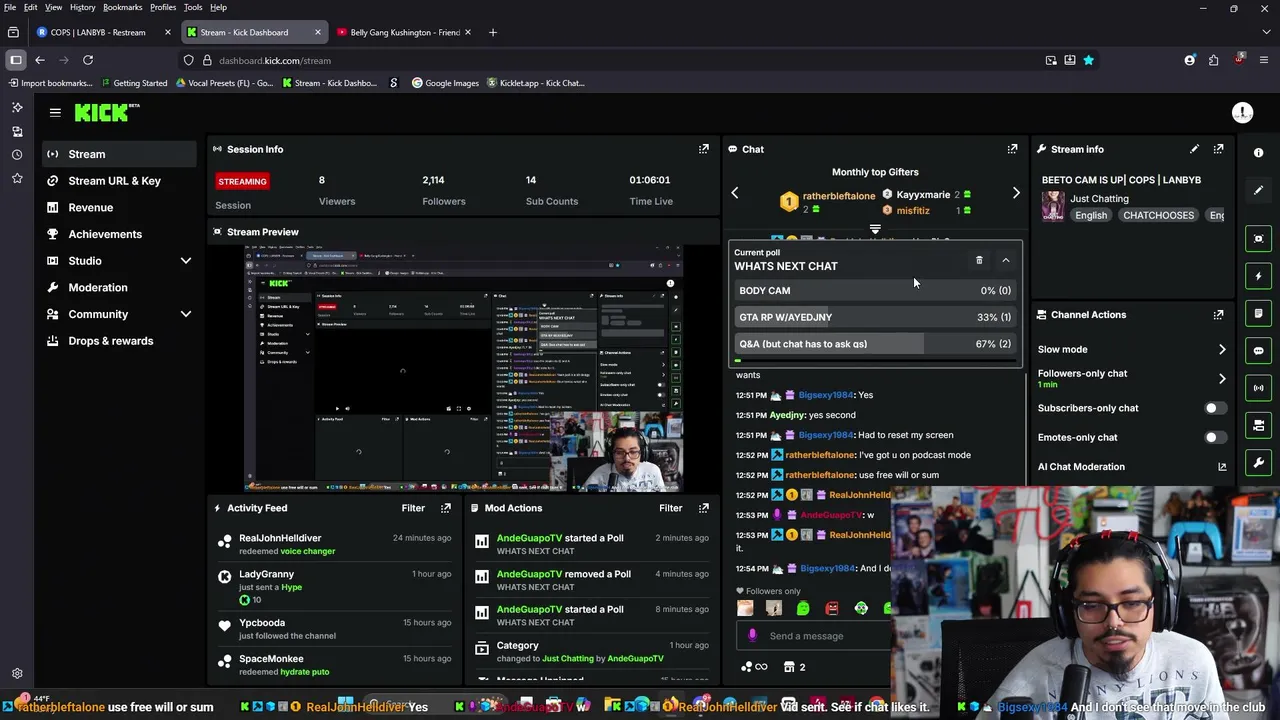Click the CHATCHOOSES tag
Screen dimensions: 1280x720
(1158, 215)
